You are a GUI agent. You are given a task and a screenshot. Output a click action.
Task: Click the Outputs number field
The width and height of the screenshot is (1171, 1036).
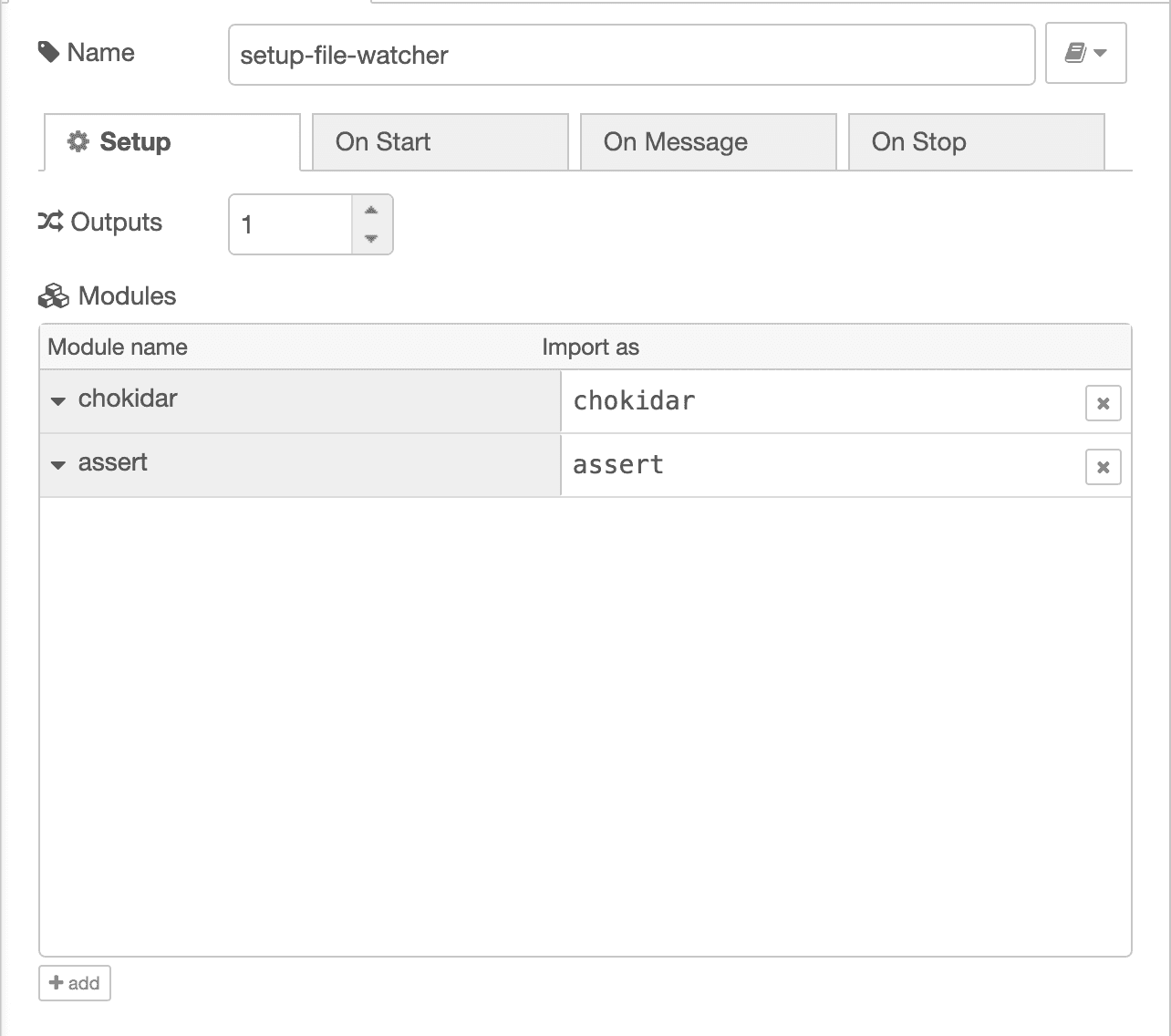coord(290,224)
